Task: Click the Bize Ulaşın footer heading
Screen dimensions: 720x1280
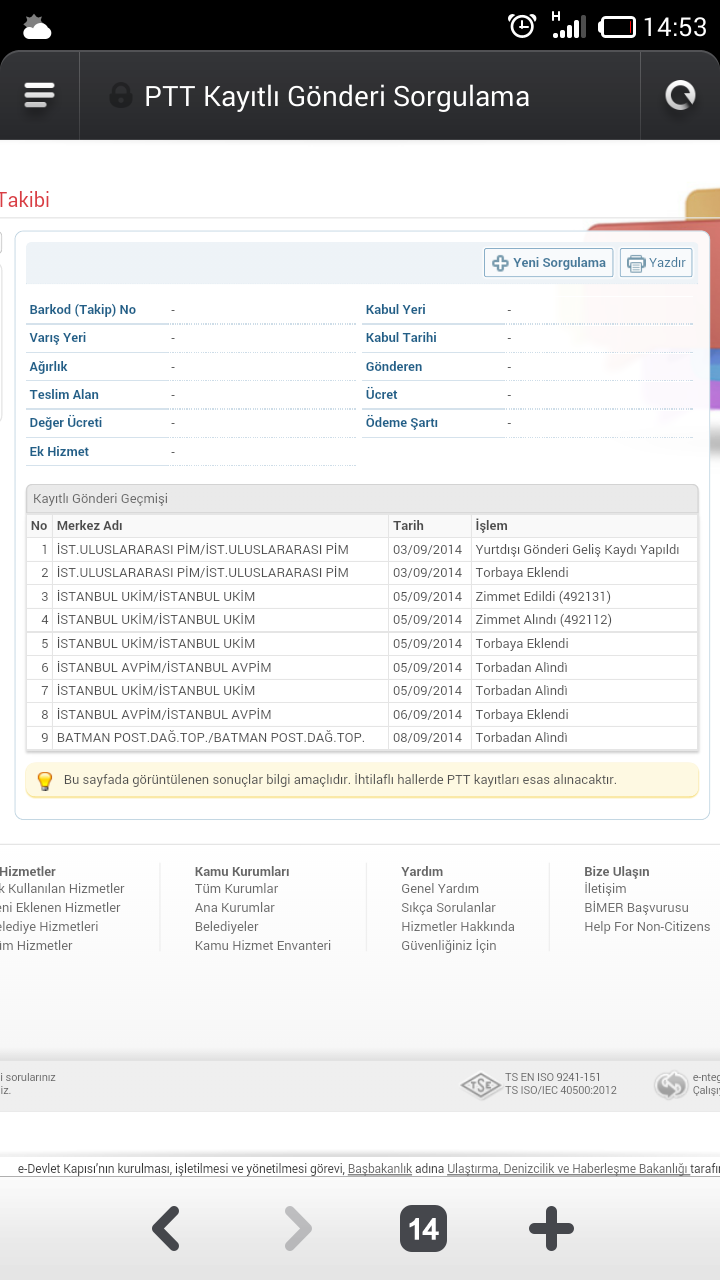Action: click(x=617, y=871)
